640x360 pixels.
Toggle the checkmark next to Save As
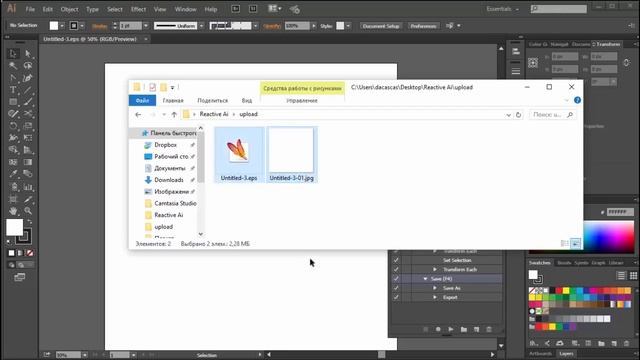click(396, 288)
